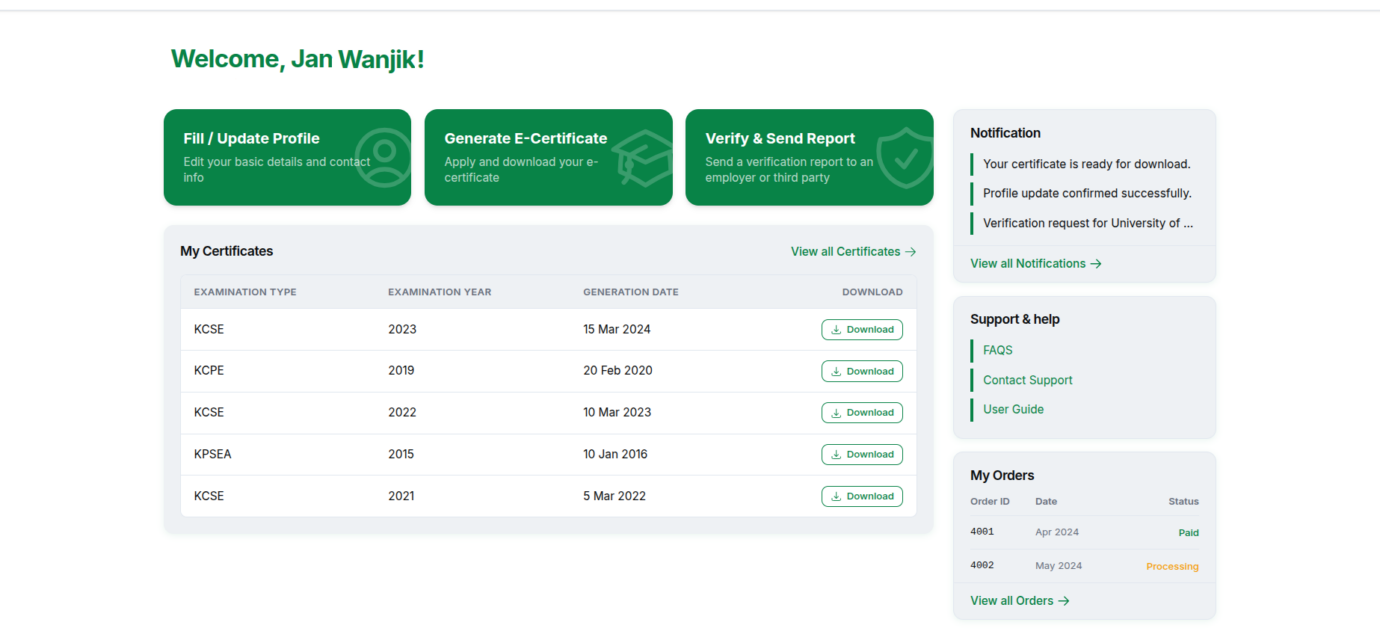Image resolution: width=1380 pixels, height=640 pixels.
Task: Click the arrow icon beside View all Orders
Action: point(1064,601)
